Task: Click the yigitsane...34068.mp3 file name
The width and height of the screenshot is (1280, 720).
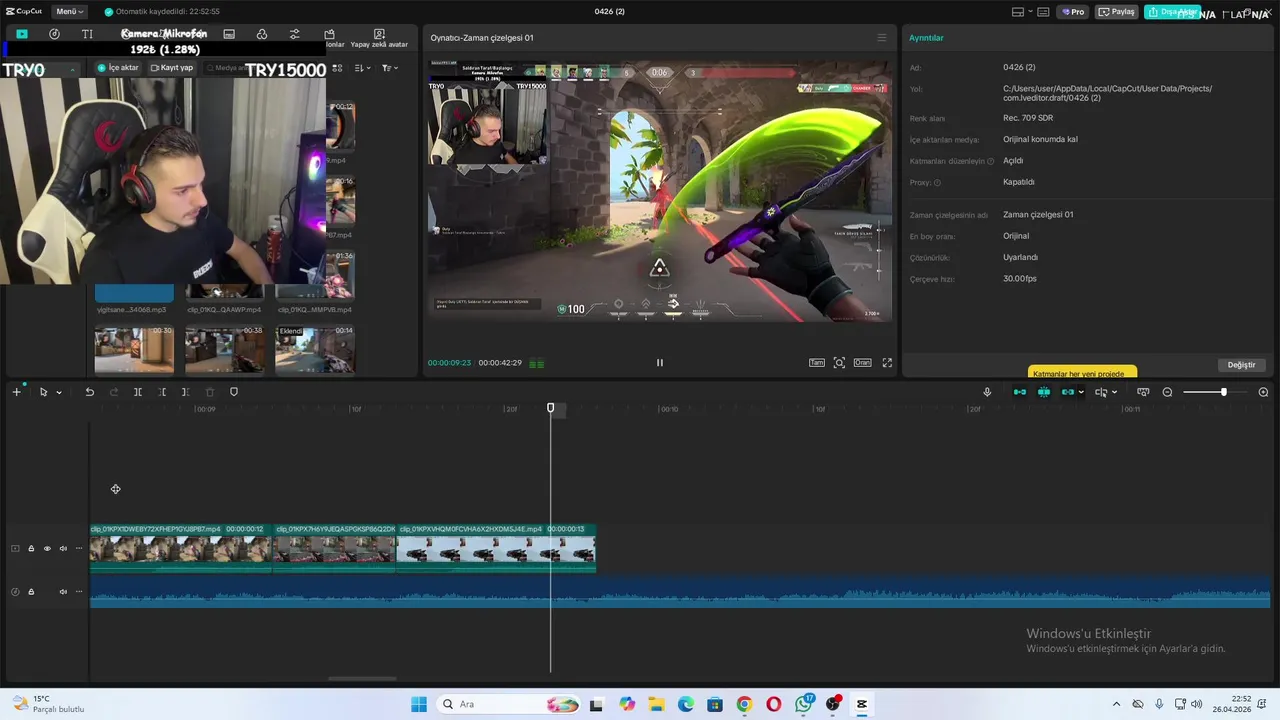Action: [x=134, y=310]
